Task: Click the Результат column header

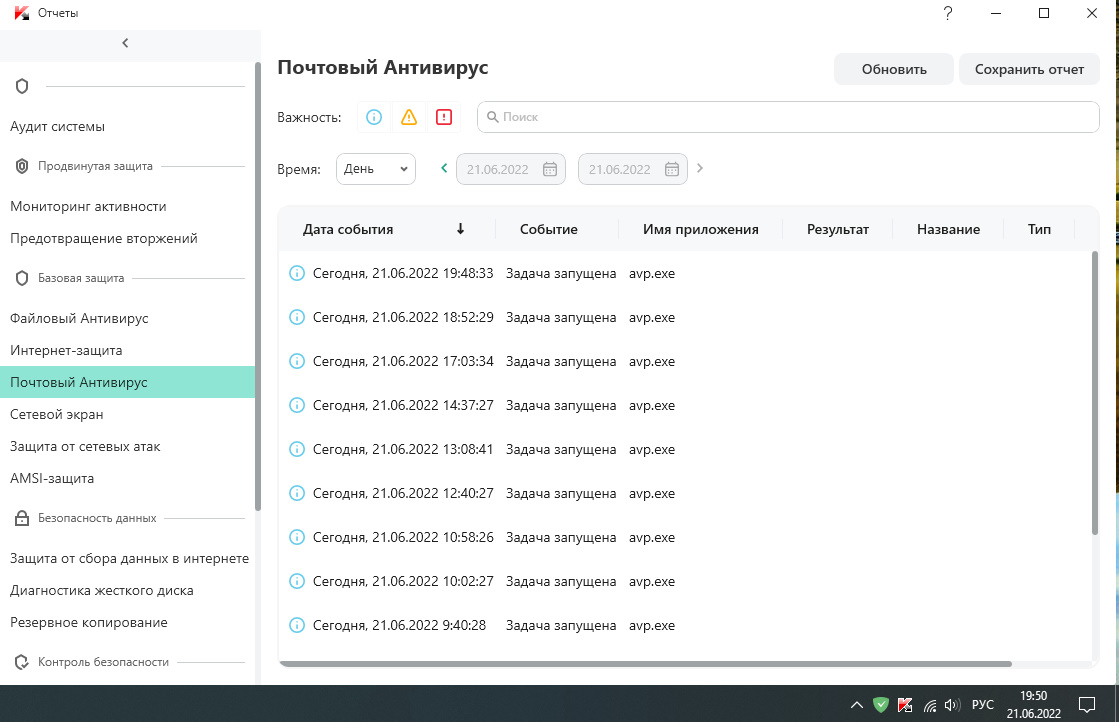Action: click(838, 229)
